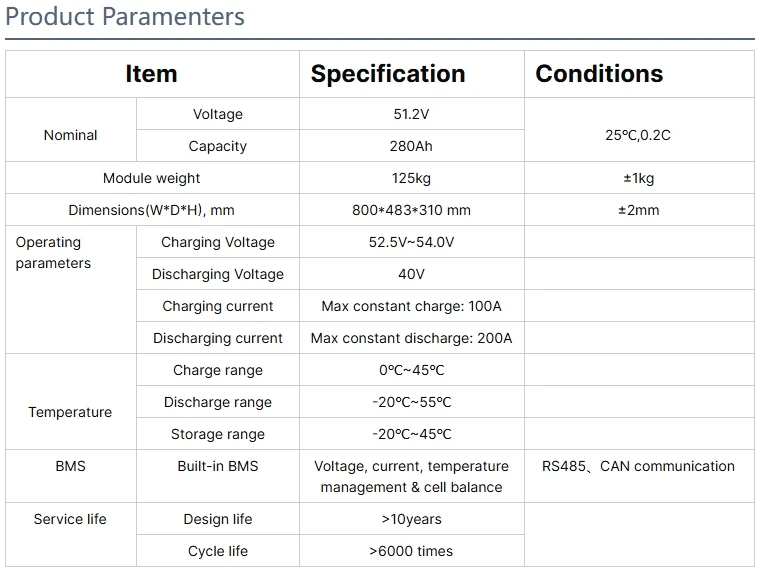
Task: Select the Module weight row label
Action: [151, 178]
